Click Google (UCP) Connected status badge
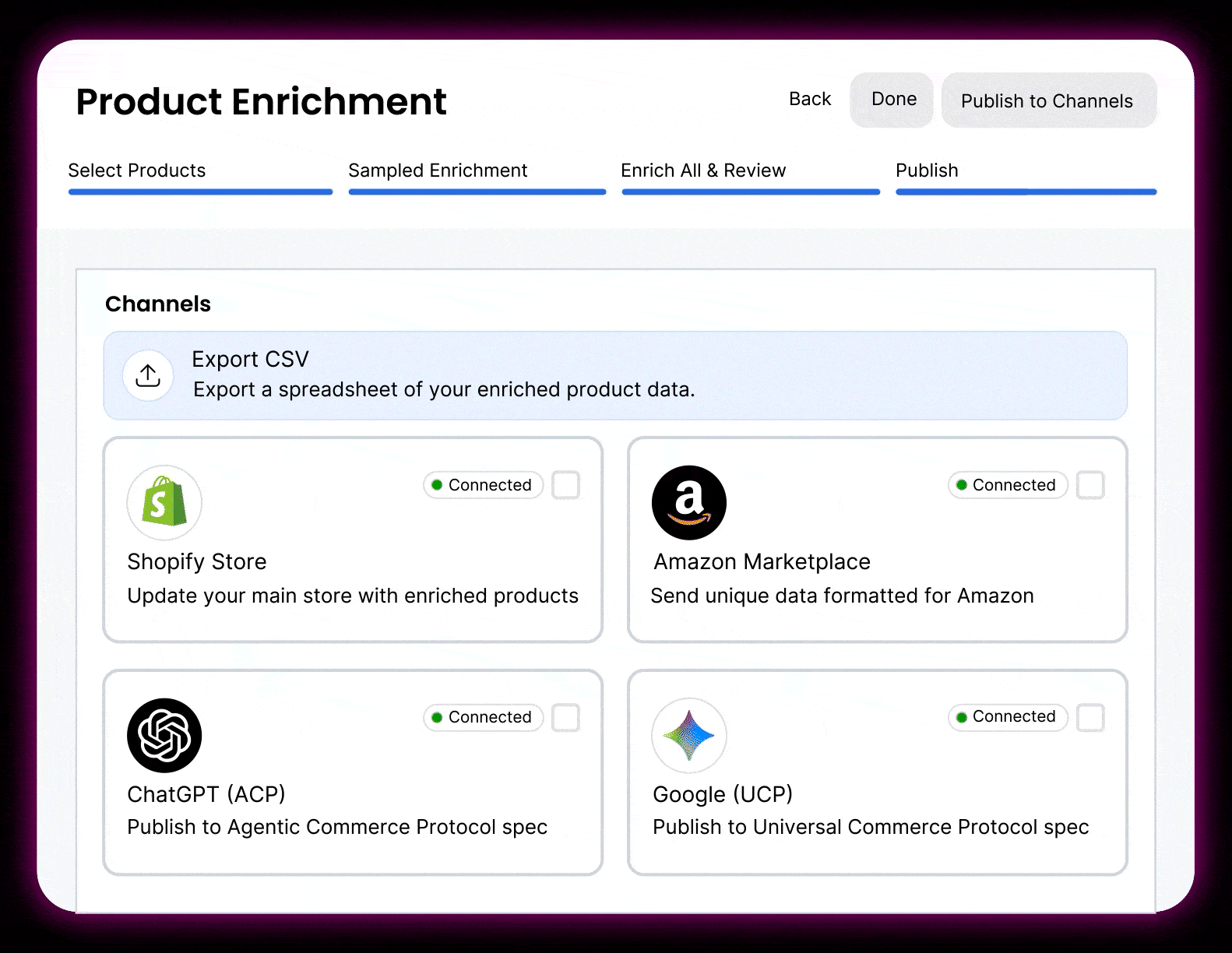The width and height of the screenshot is (1232, 953). pyautogui.click(x=1007, y=716)
